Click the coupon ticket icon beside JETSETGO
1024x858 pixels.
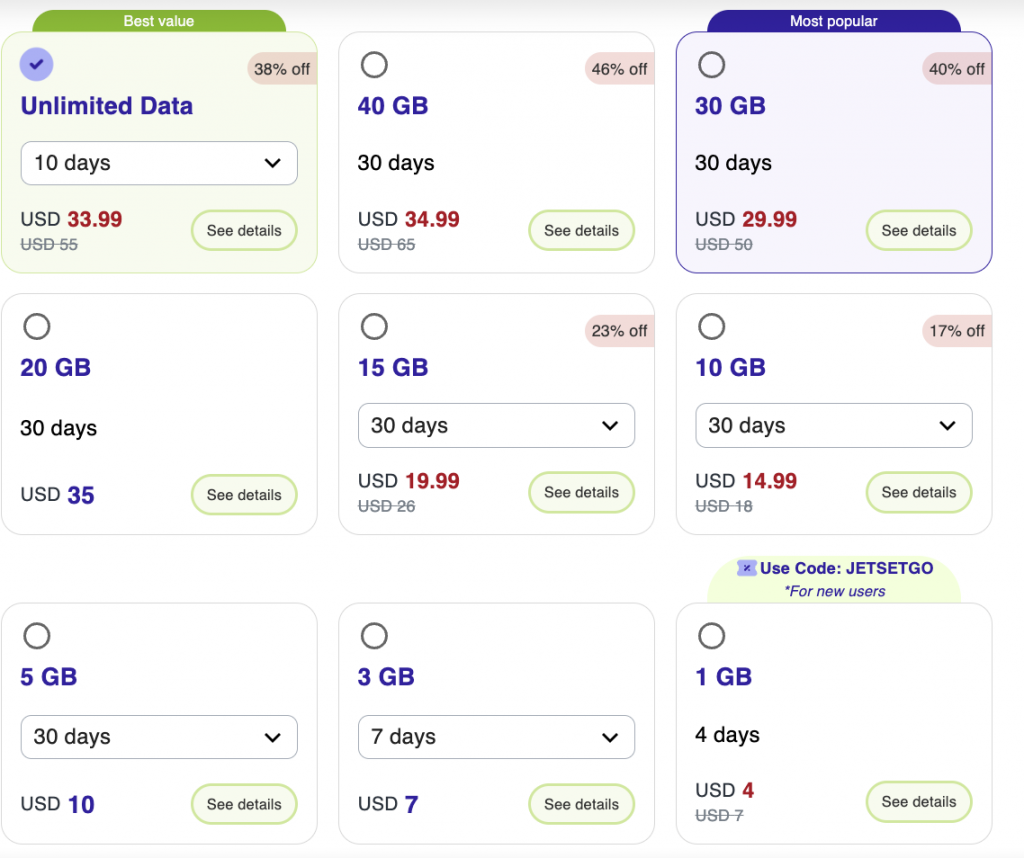tap(746, 568)
